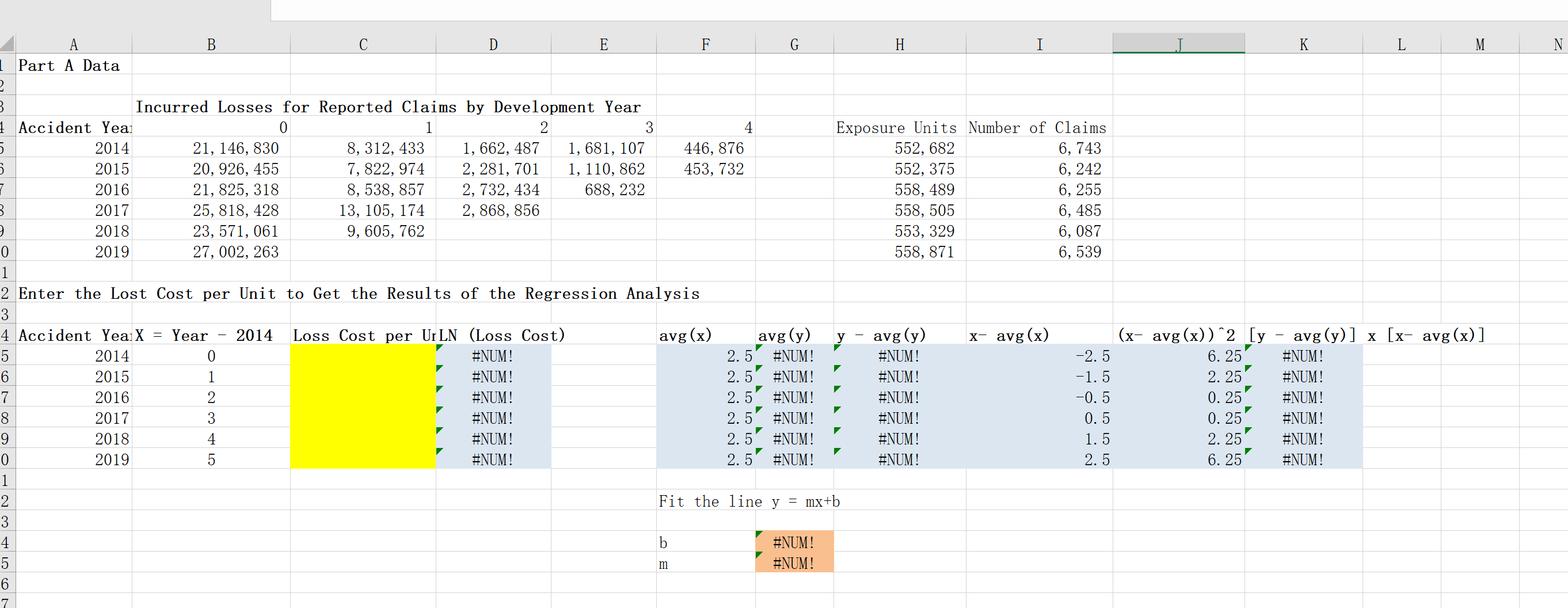Click error triangle on 2015 LN(Loss Cost) cell
Image resolution: width=1568 pixels, height=608 pixels.
[x=439, y=370]
